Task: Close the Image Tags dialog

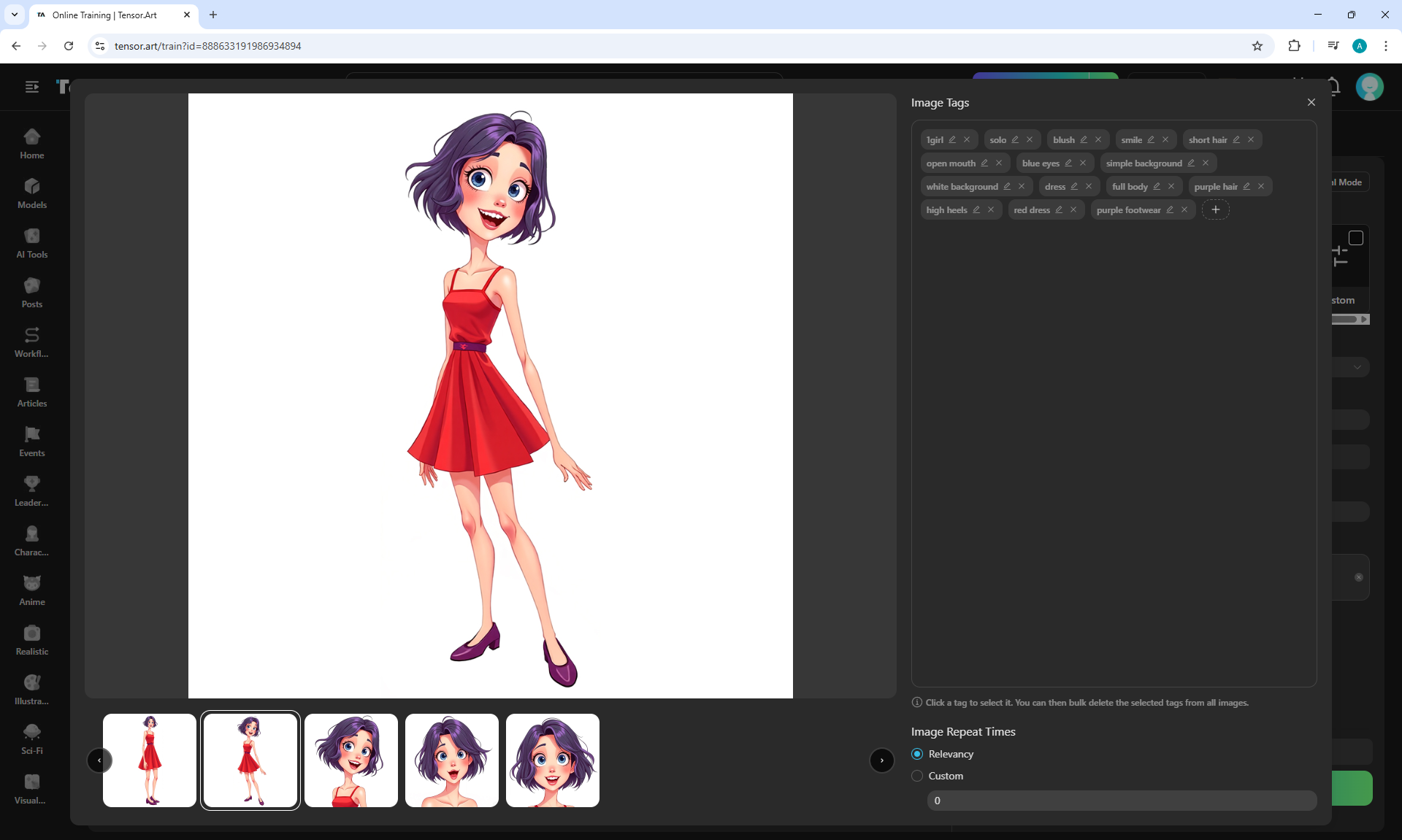Action: coord(1311,102)
